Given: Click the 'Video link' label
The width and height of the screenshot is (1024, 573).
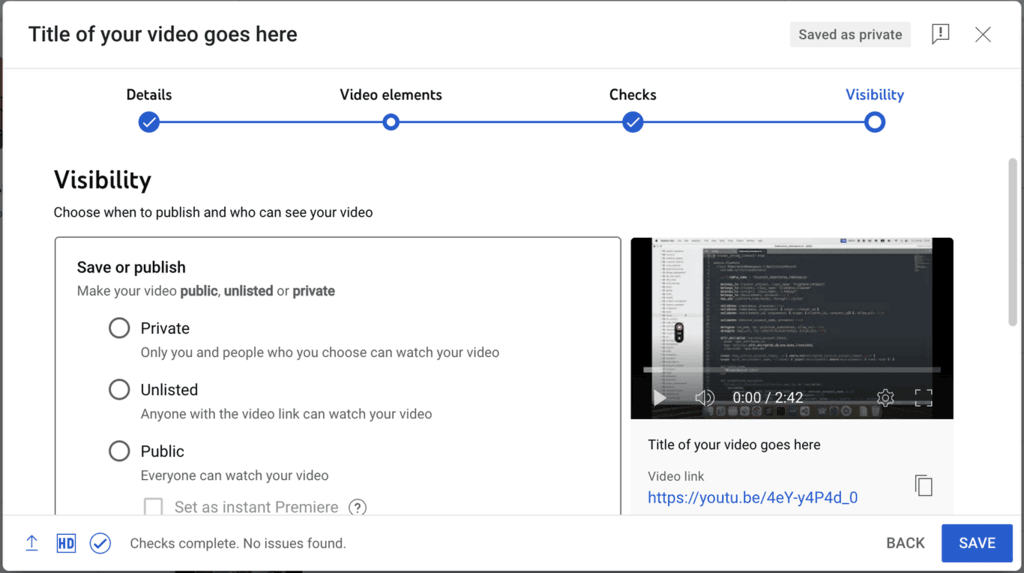Looking at the screenshot, I should coord(676,476).
